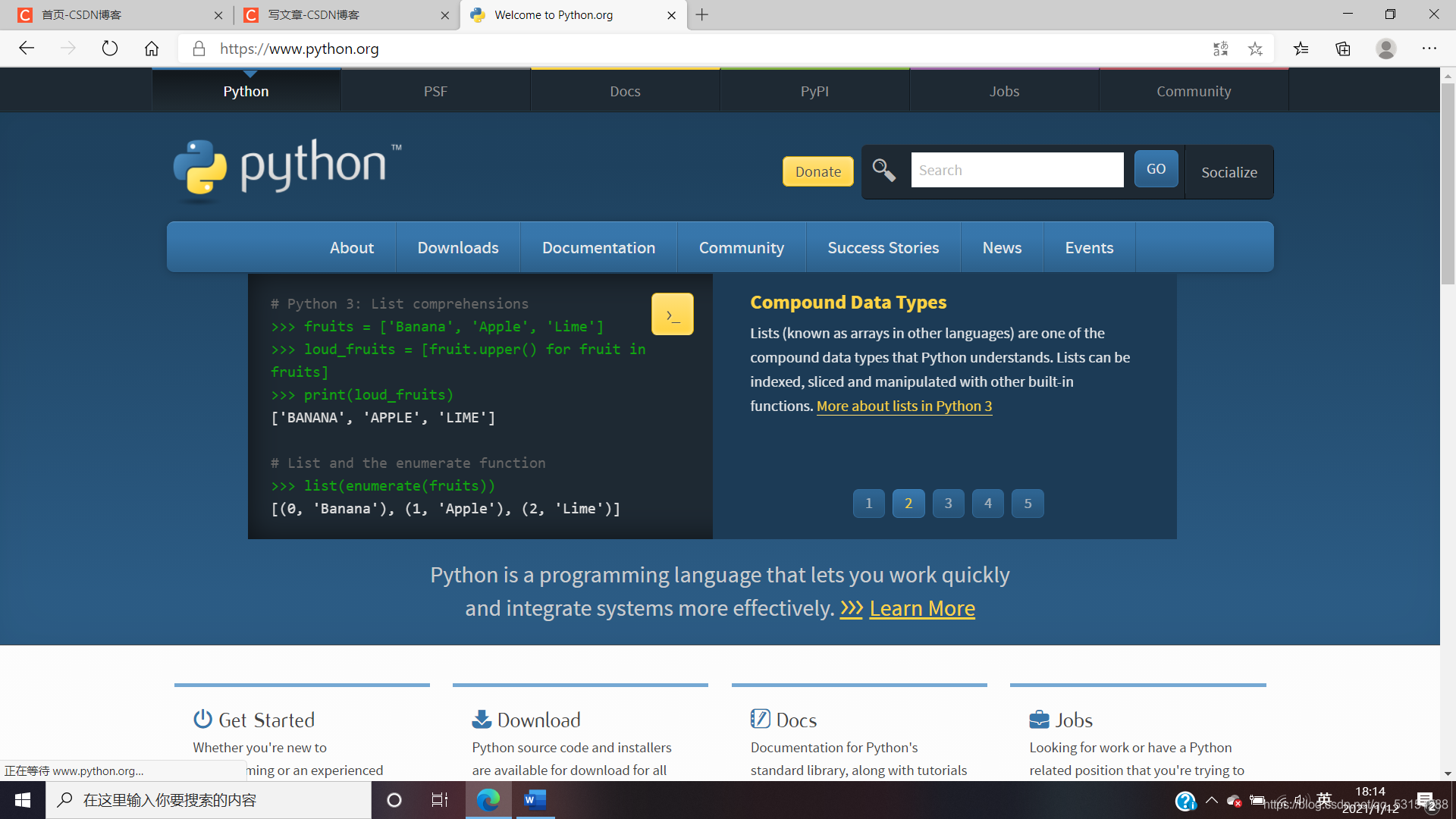The width and height of the screenshot is (1456, 819).
Task: Open the favorites list
Action: point(1301,49)
